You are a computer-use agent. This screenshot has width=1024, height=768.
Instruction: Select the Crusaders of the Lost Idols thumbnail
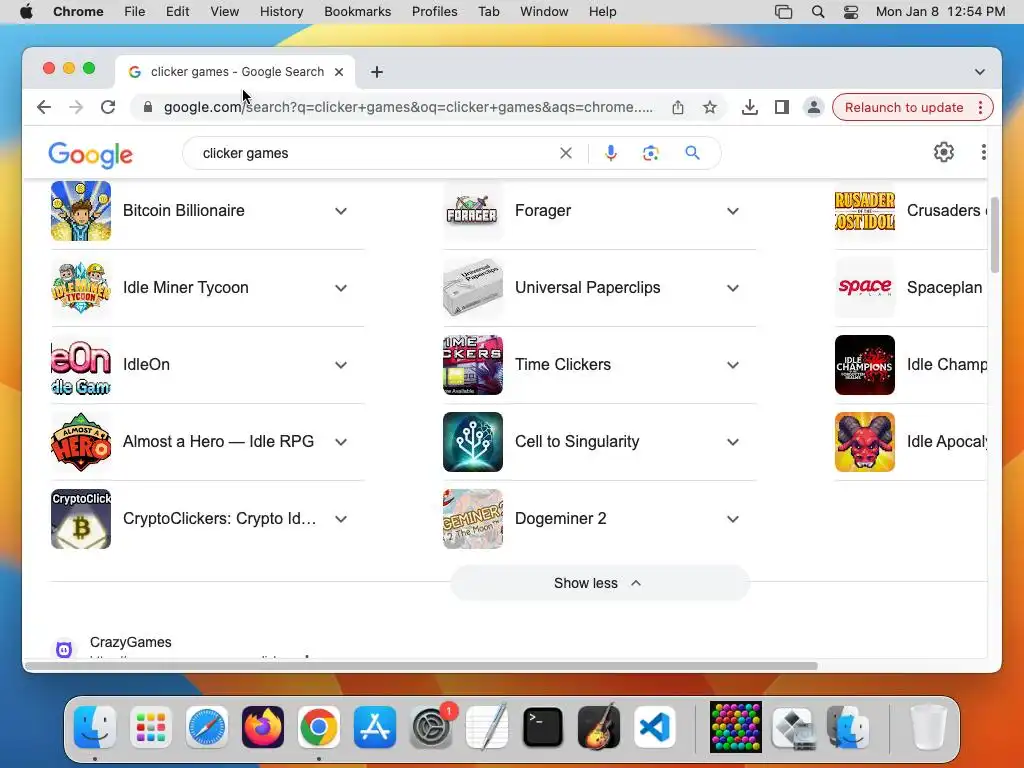coord(865,211)
